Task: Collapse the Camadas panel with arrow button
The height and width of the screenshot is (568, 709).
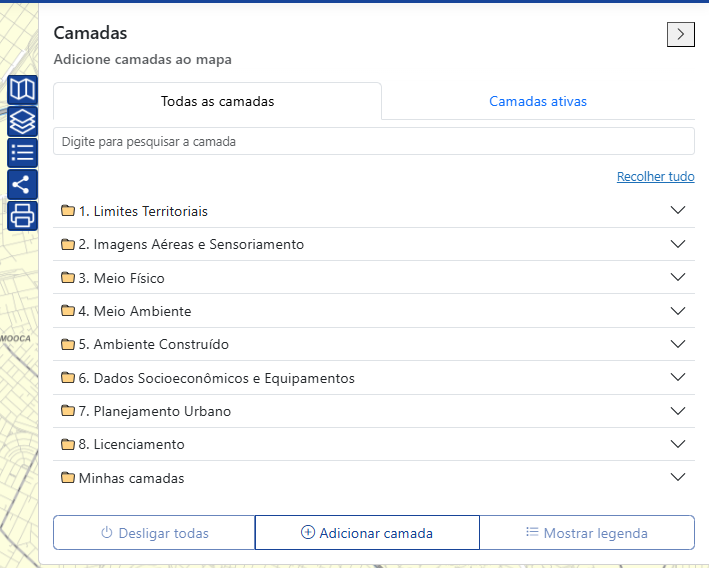Action: (x=681, y=34)
